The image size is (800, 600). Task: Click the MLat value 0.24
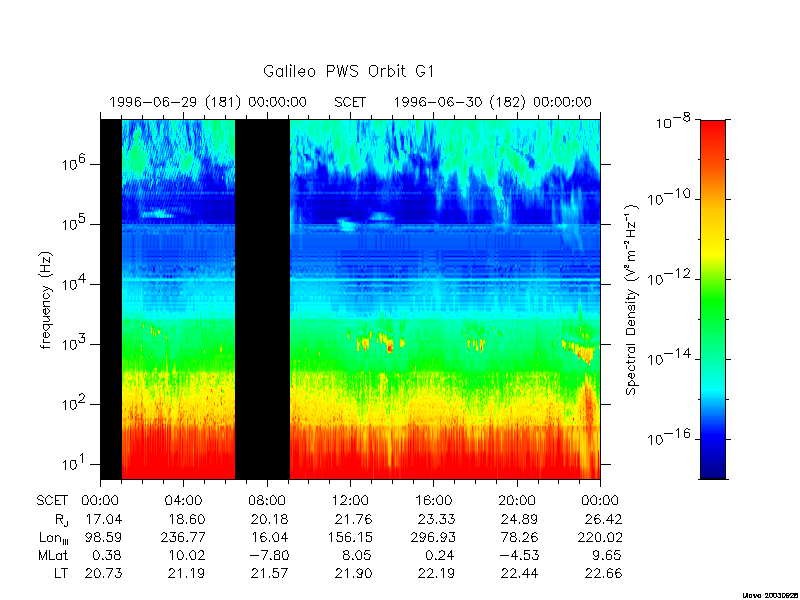(440, 555)
